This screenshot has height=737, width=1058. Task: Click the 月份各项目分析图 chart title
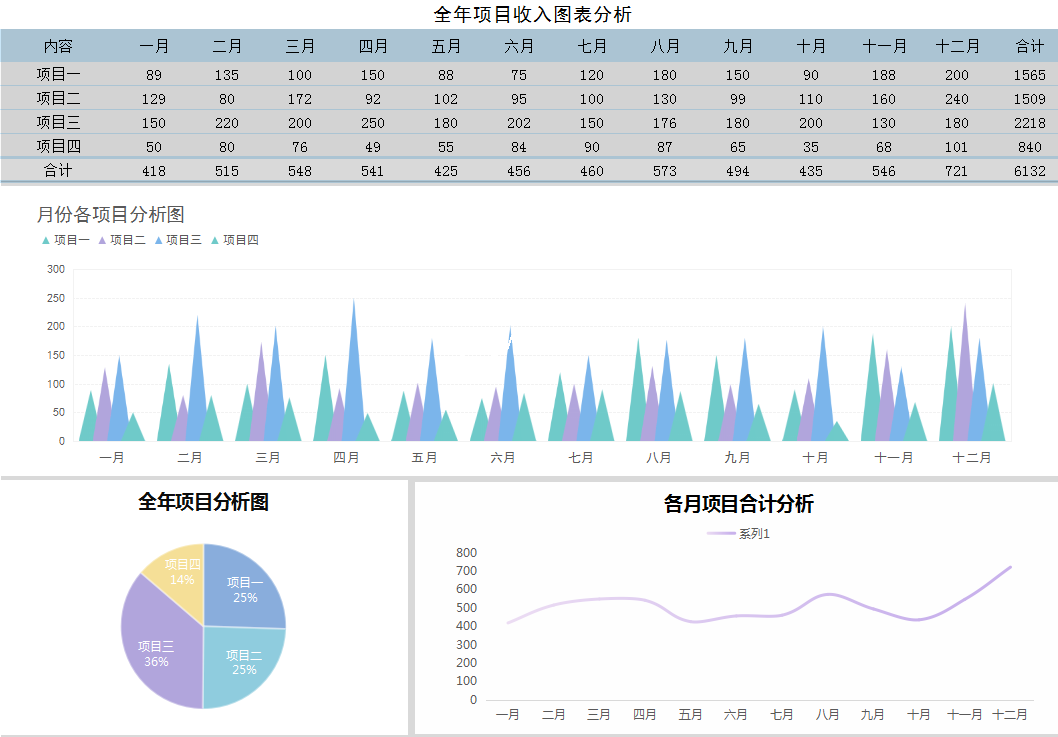110,214
